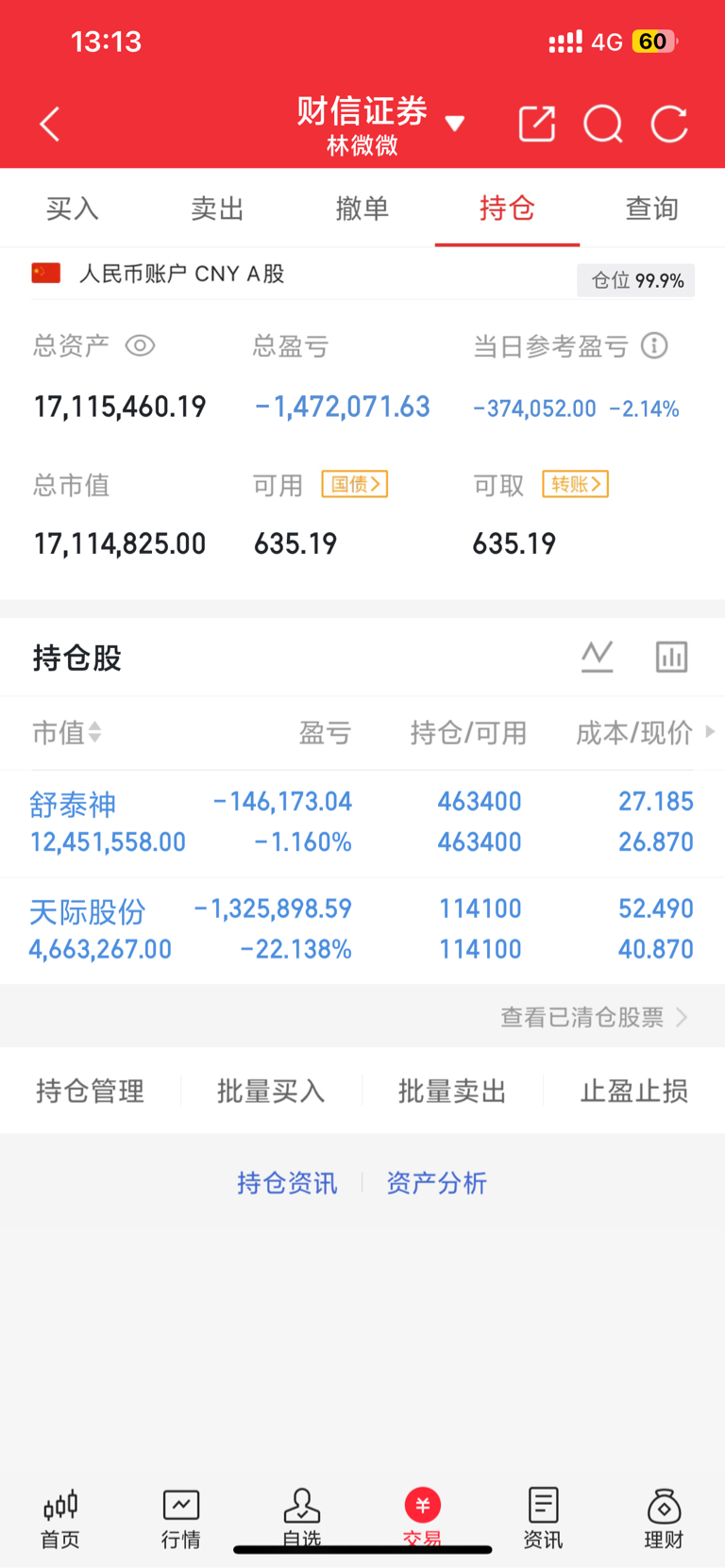Tap the back arrow in the header

[x=50, y=125]
